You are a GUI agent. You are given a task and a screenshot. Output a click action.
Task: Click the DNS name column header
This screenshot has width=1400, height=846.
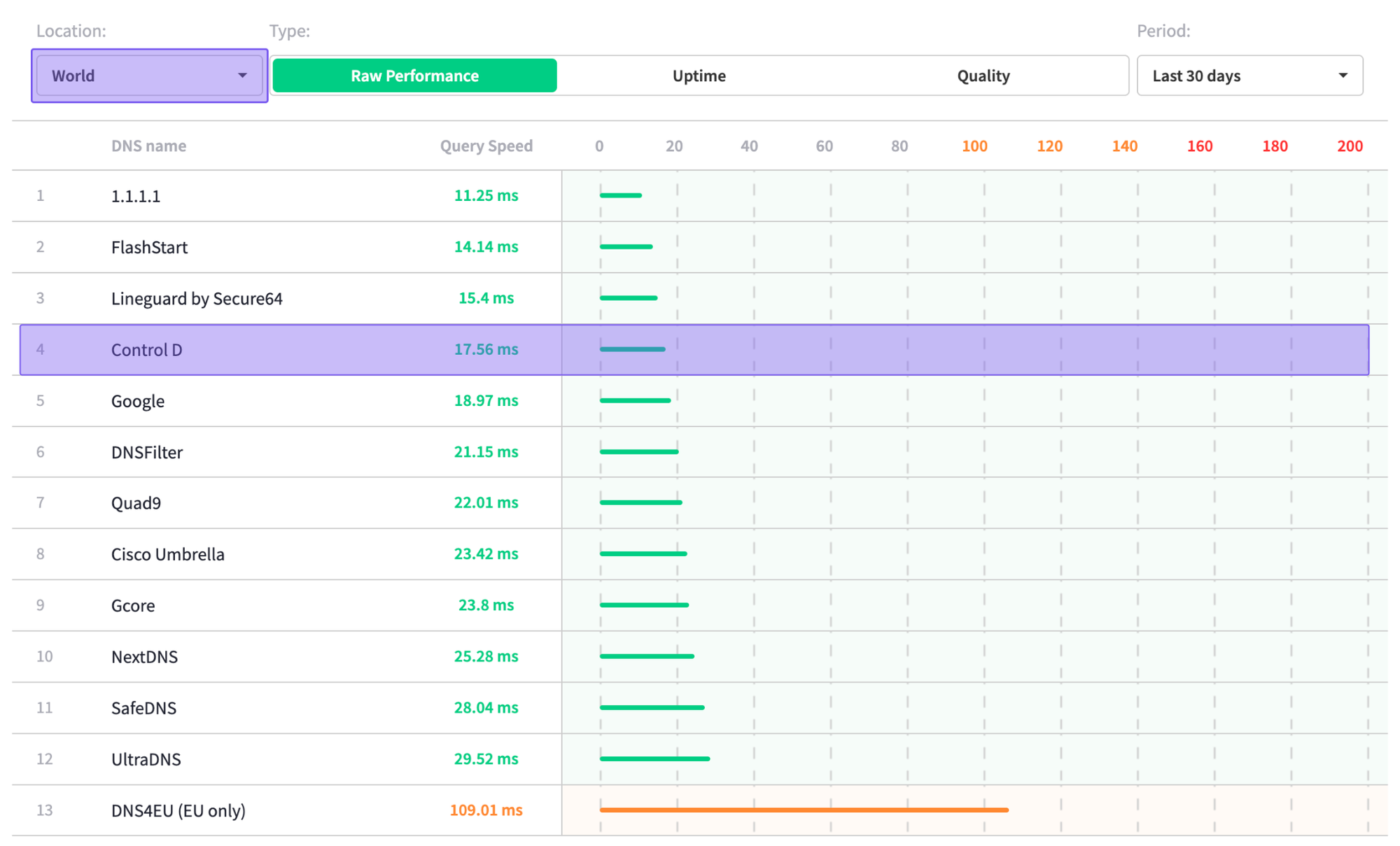coord(148,146)
